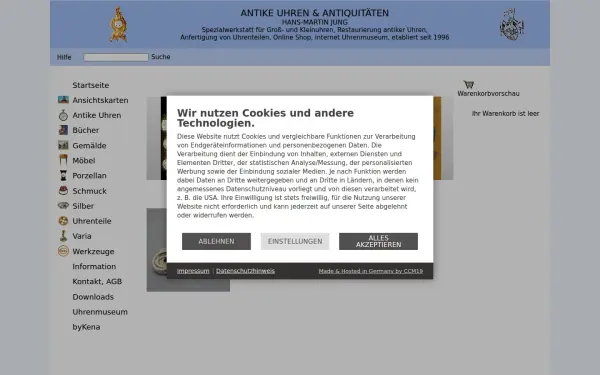The image size is (600, 375).
Task: Click the Porzellan category icon
Action: [63, 176]
